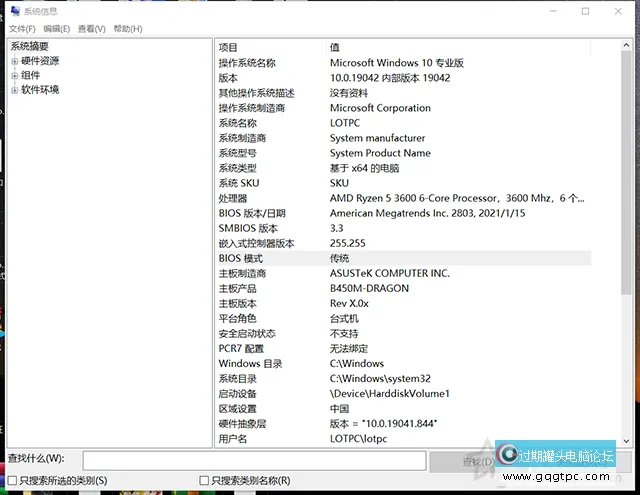Expand the 软件环境 tree node
640x495 pixels.
pos(15,90)
